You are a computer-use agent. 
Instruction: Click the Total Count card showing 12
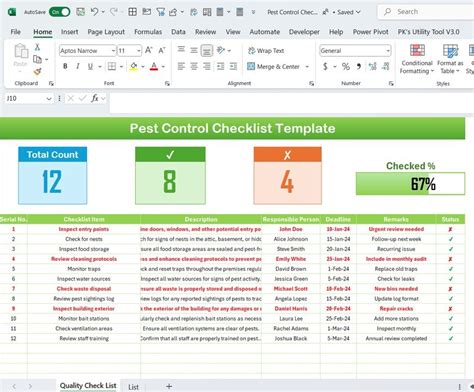pos(53,175)
